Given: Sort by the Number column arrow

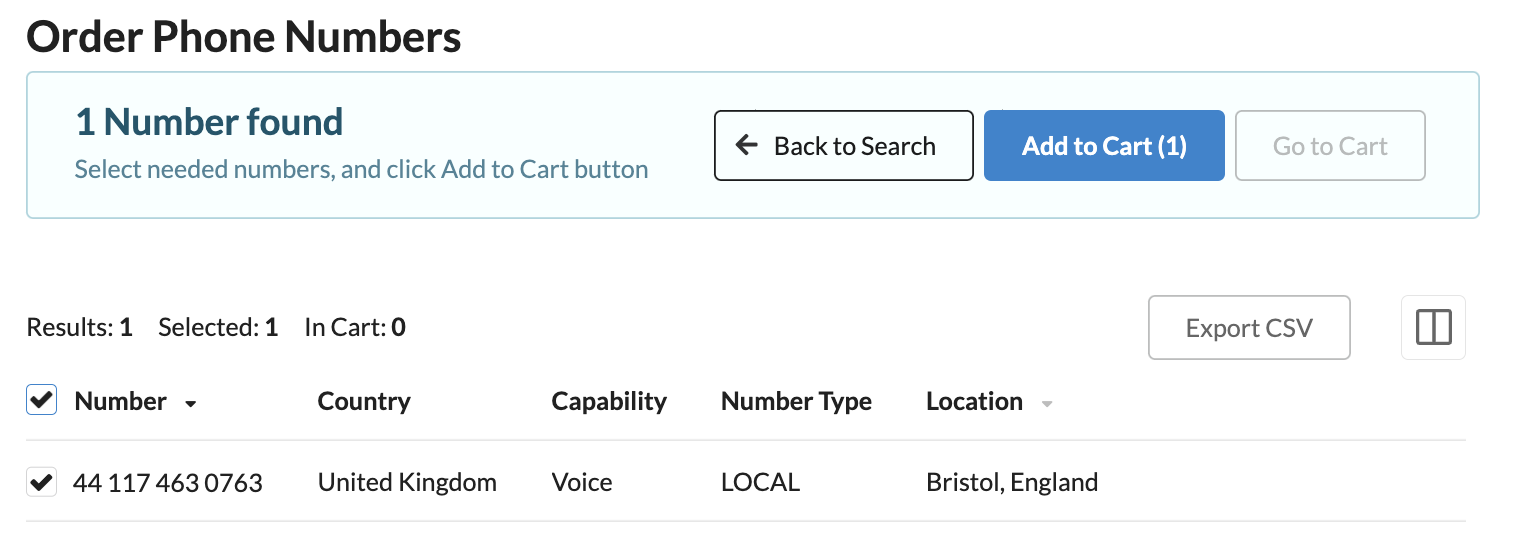Looking at the screenshot, I should tap(191, 404).
